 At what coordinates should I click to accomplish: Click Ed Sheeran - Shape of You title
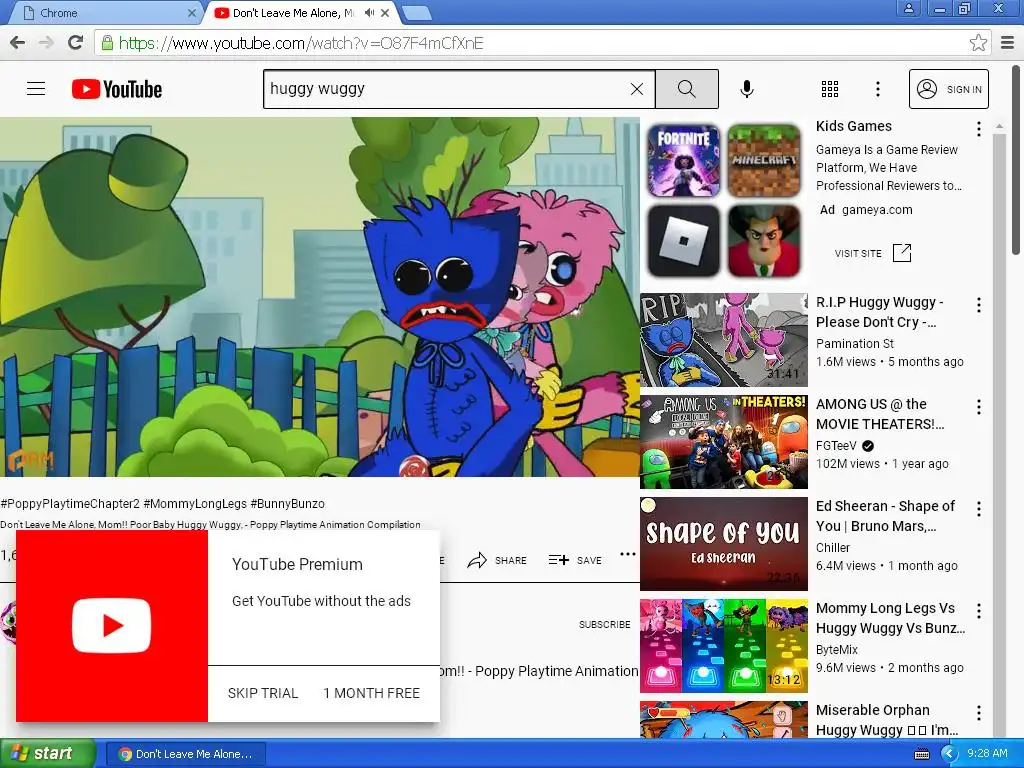885,516
